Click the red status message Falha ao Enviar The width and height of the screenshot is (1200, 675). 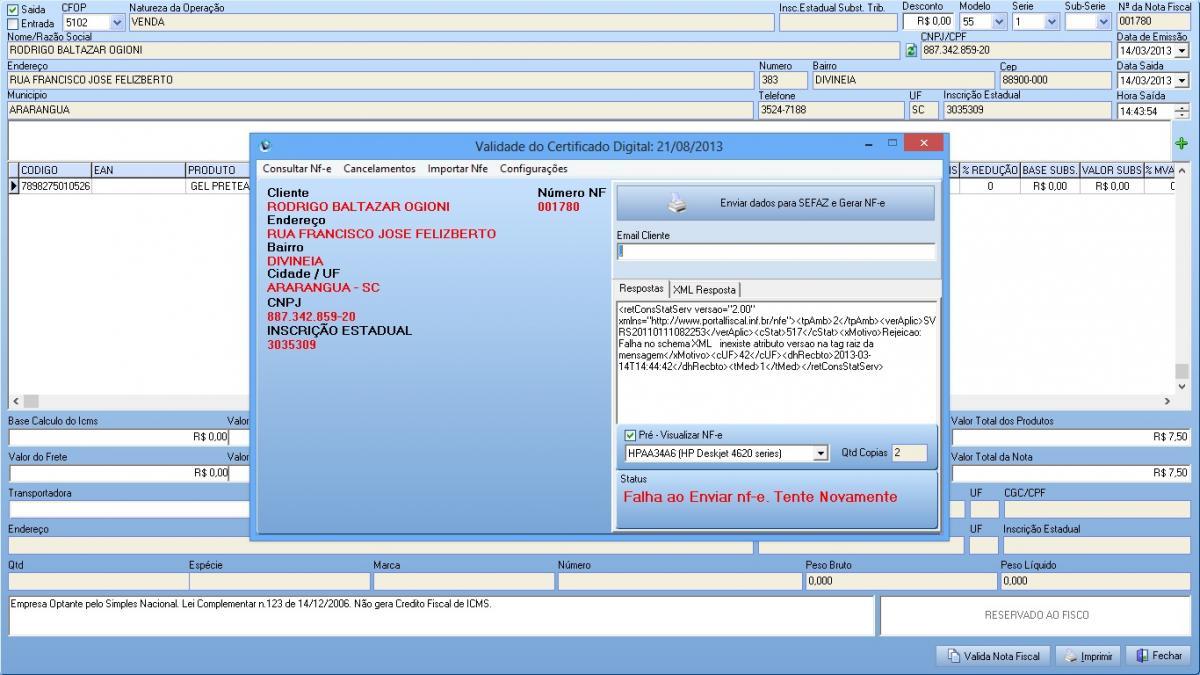[760, 497]
